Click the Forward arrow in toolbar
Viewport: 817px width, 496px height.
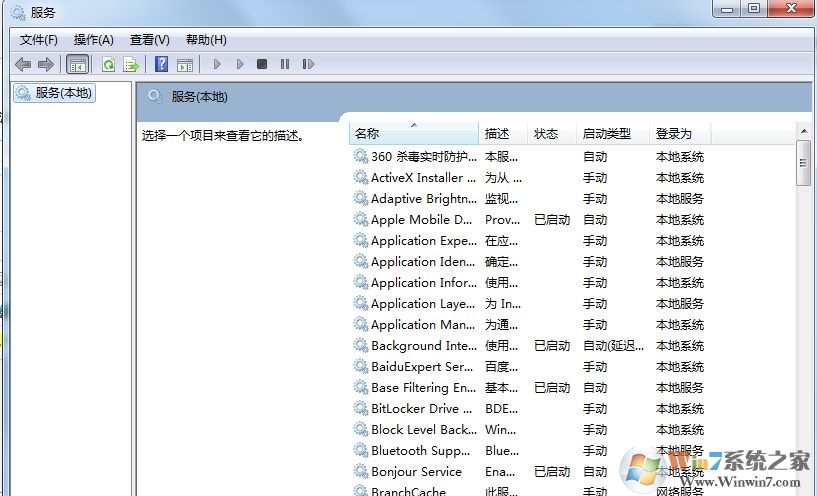coord(45,65)
